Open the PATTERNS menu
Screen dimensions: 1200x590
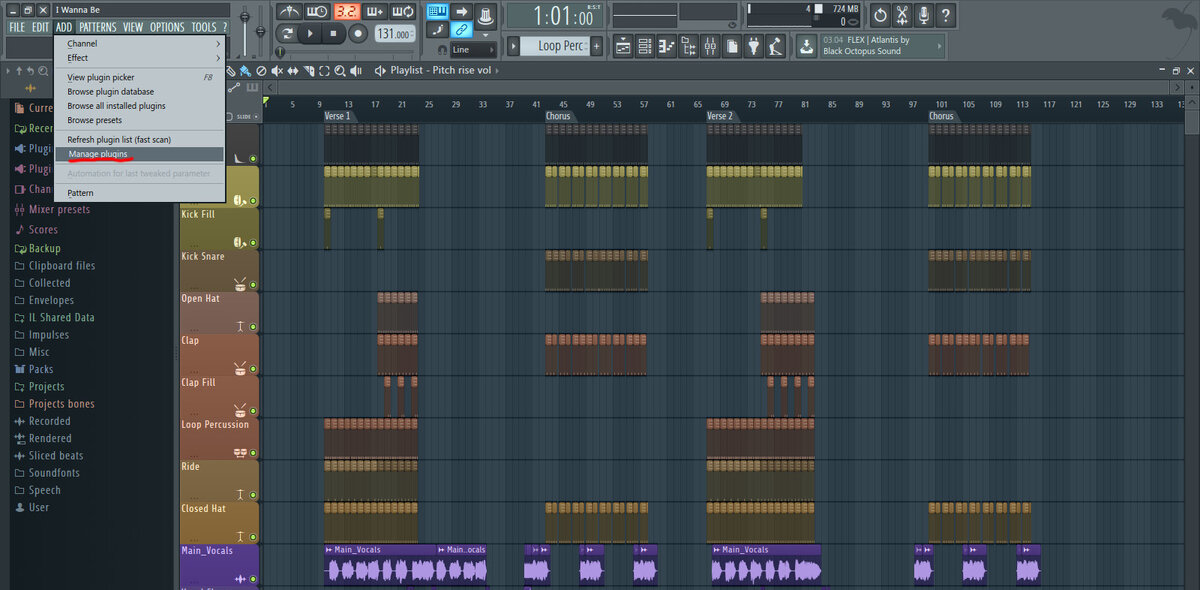click(98, 27)
